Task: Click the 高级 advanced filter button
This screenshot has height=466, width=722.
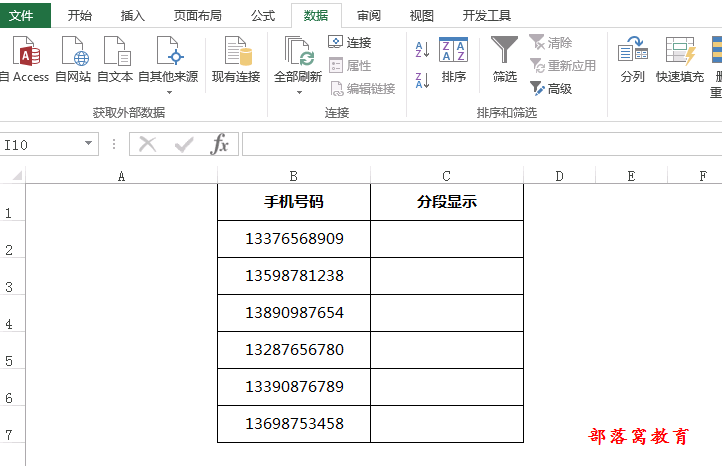Action: pos(551,89)
